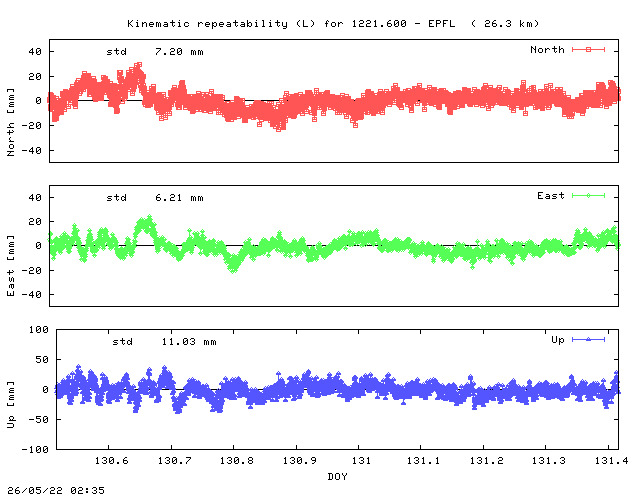Click the '100' tick on the Up axis

tap(38, 329)
